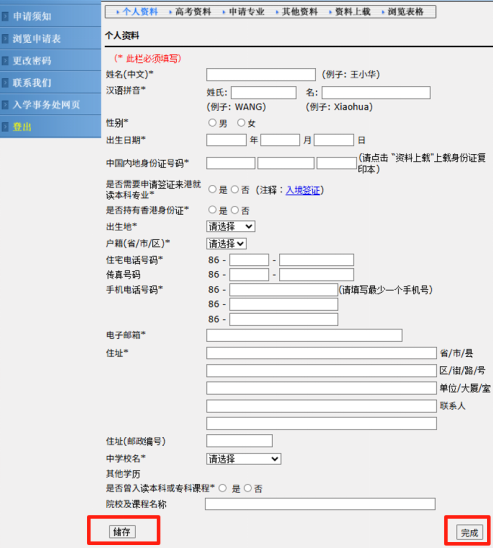Open the 出生地 dropdown

[x=230, y=226]
